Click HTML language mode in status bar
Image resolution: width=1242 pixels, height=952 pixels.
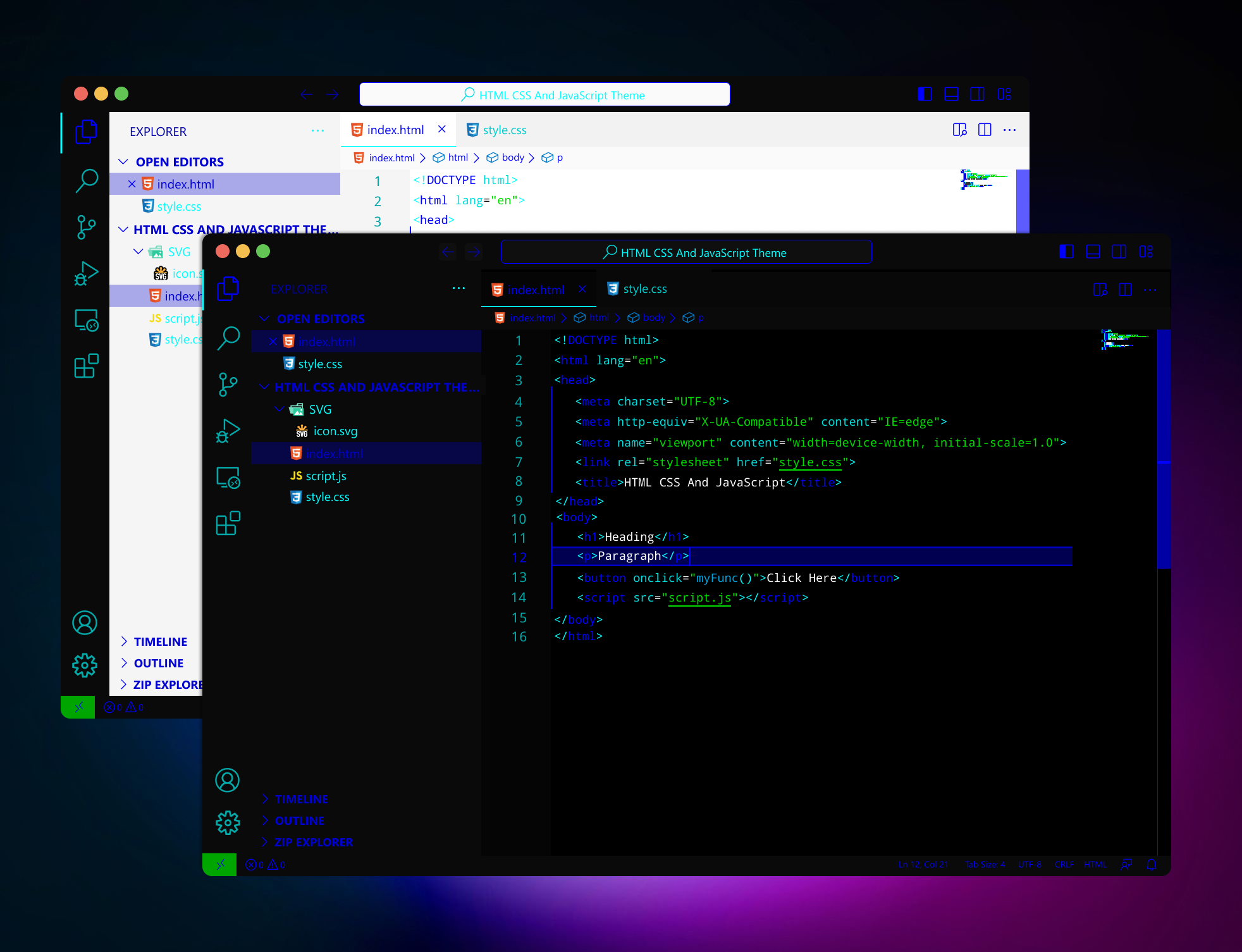pyautogui.click(x=1095, y=865)
